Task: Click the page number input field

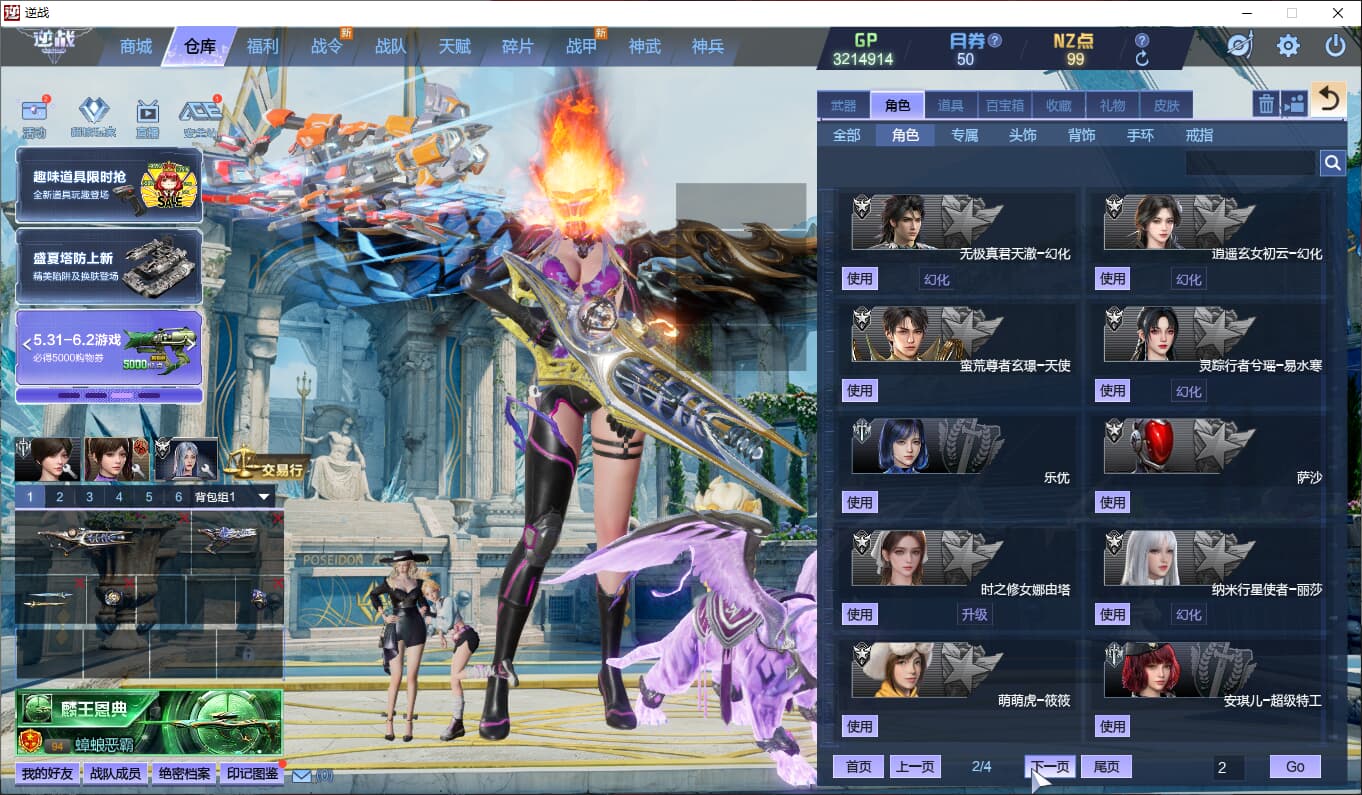Action: tap(1229, 767)
